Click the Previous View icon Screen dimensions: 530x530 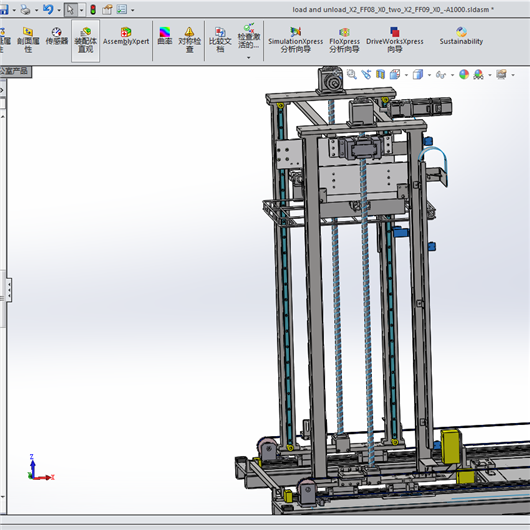[366, 74]
